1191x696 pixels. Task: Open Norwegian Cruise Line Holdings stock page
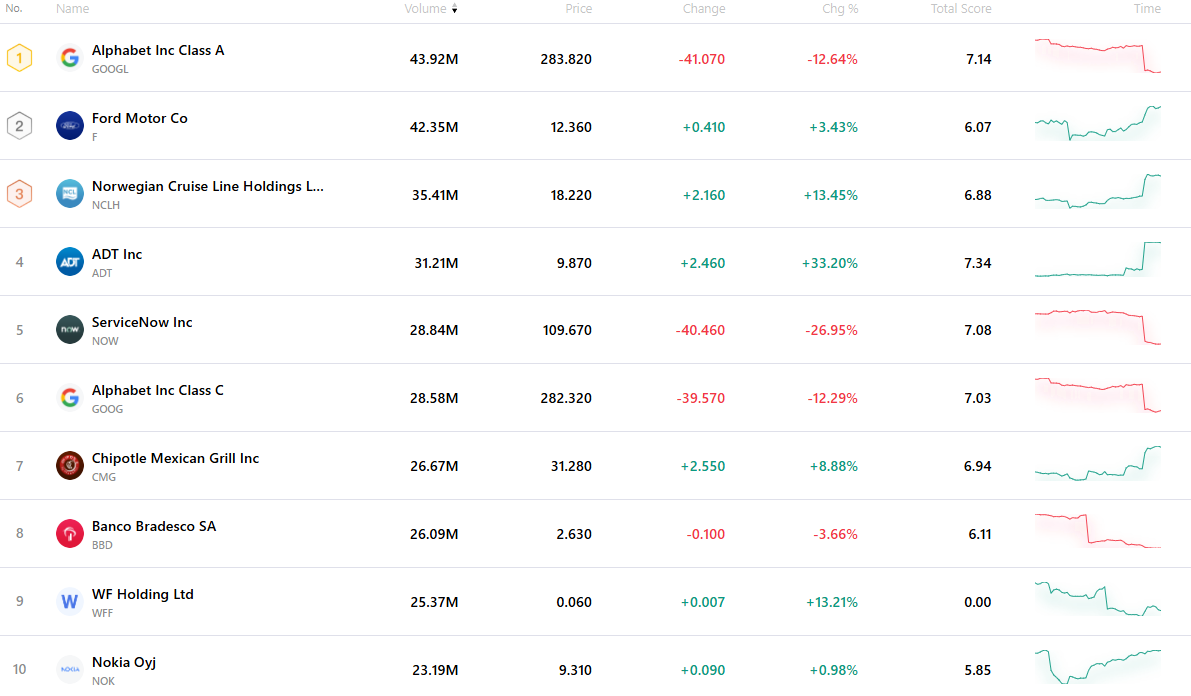tap(207, 186)
